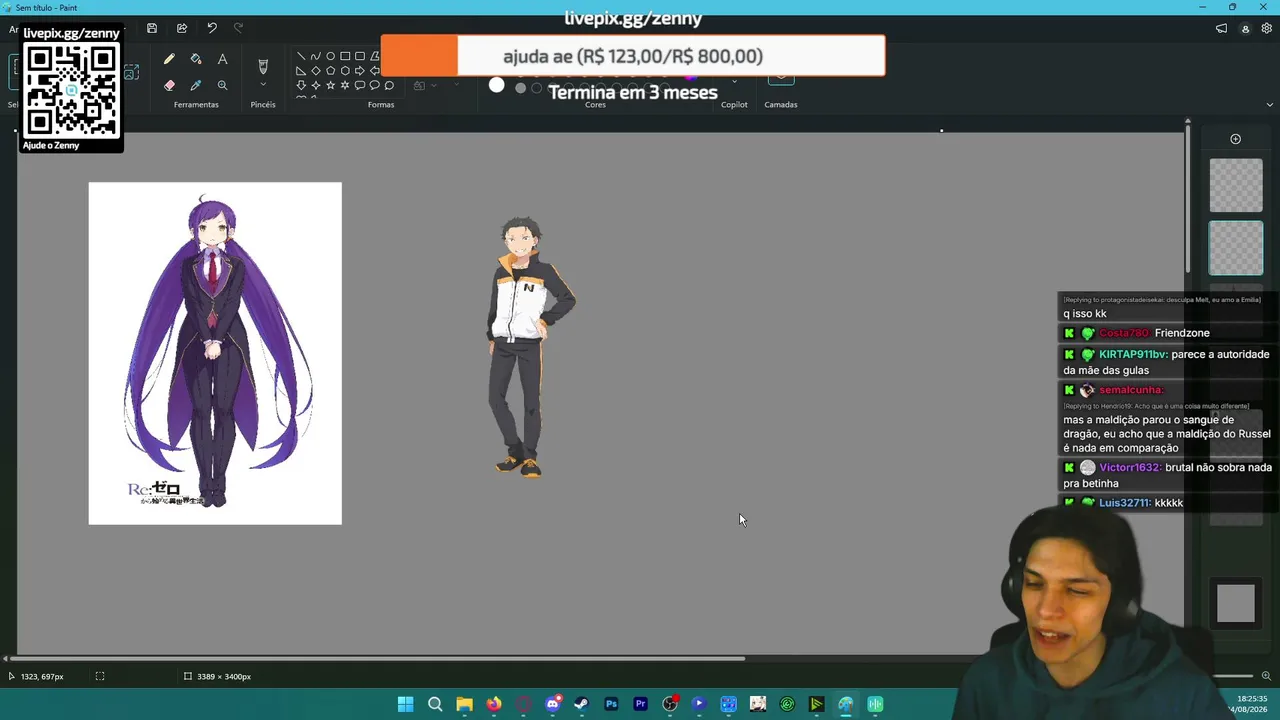Viewport: 1280px width, 720px height.
Task: Open Photoshop from taskbar
Action: click(611, 704)
